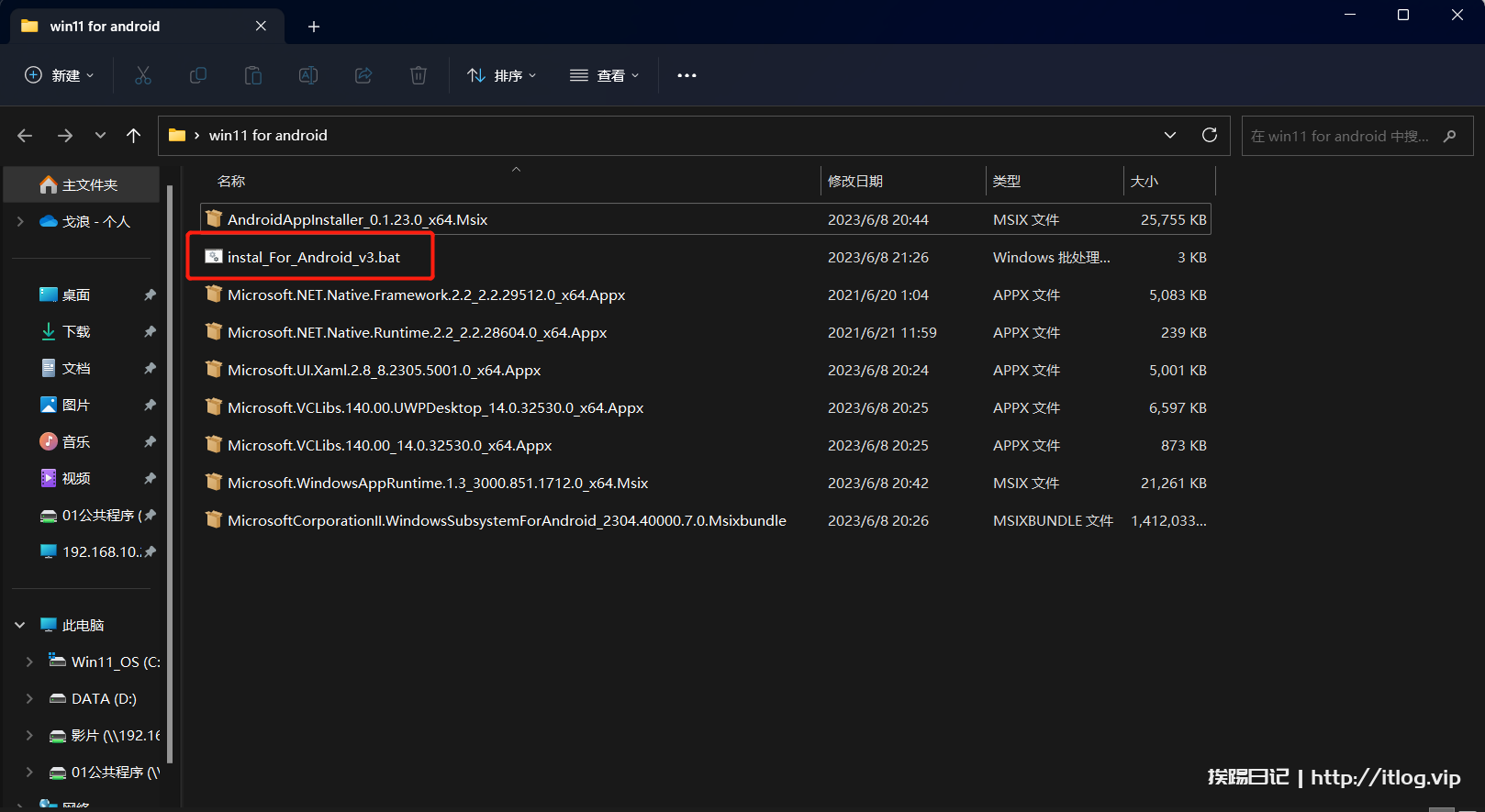Screen dimensions: 1485x812
Task: Click the 1,412,033 size cell
Action: (x=1168, y=520)
